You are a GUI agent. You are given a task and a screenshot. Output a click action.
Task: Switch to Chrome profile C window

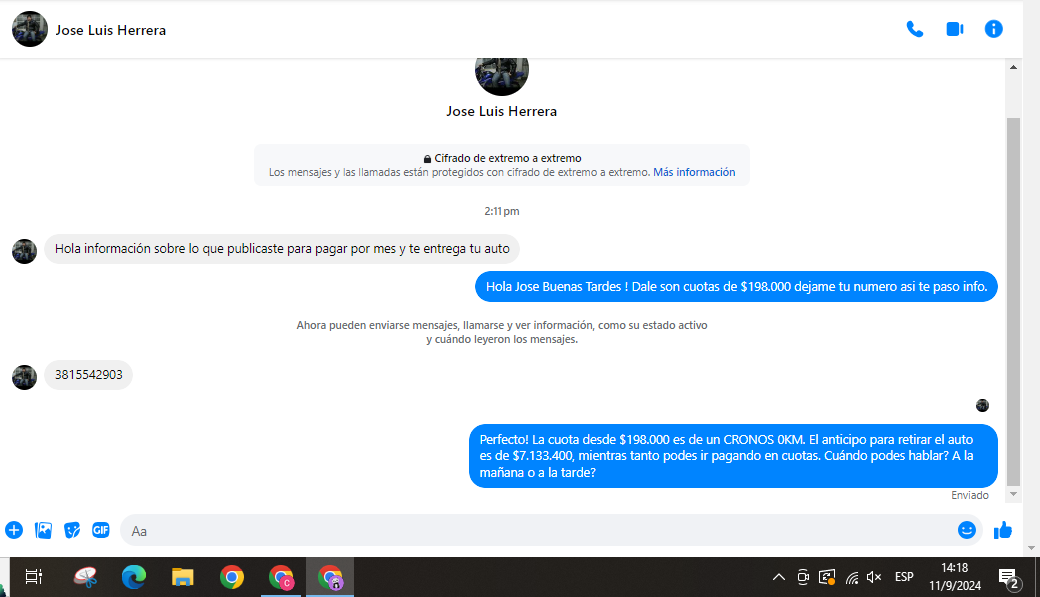pyautogui.click(x=281, y=577)
